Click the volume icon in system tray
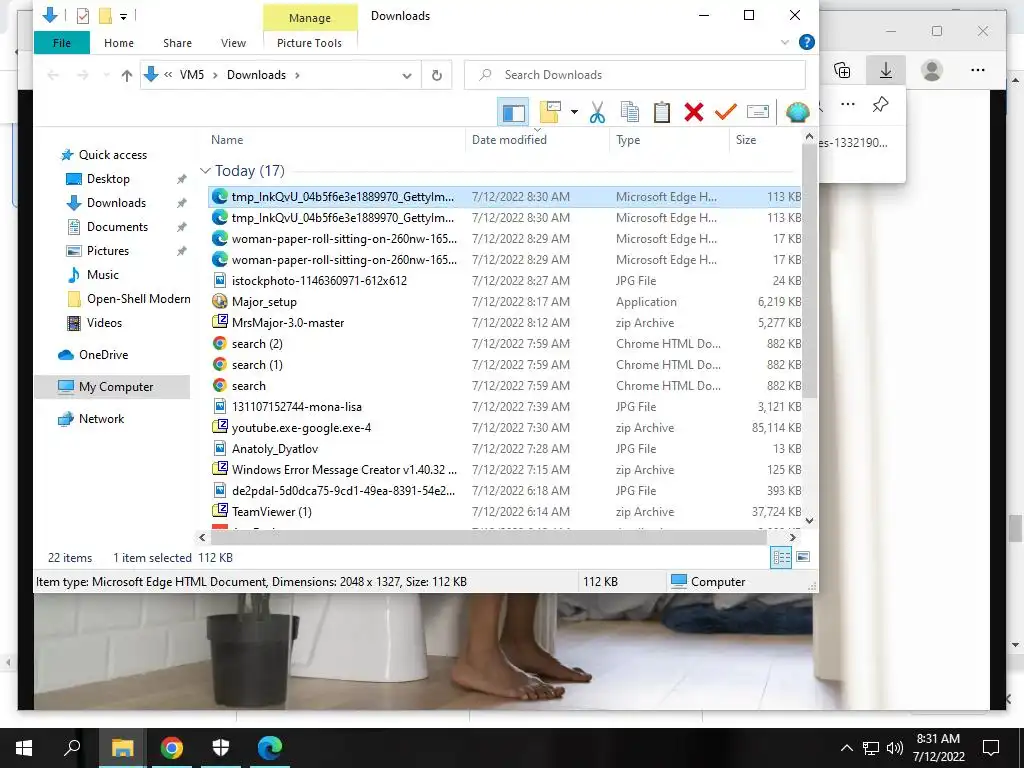The image size is (1024, 768). pyautogui.click(x=895, y=748)
